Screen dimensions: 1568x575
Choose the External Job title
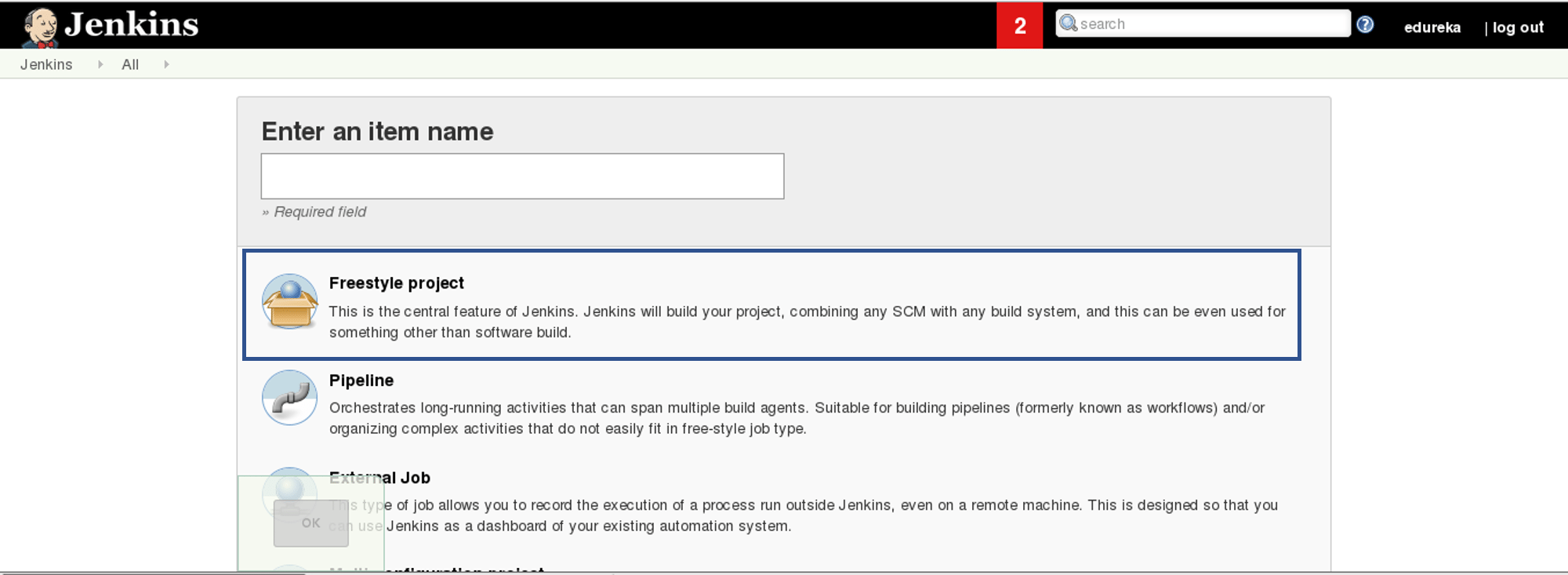click(379, 478)
